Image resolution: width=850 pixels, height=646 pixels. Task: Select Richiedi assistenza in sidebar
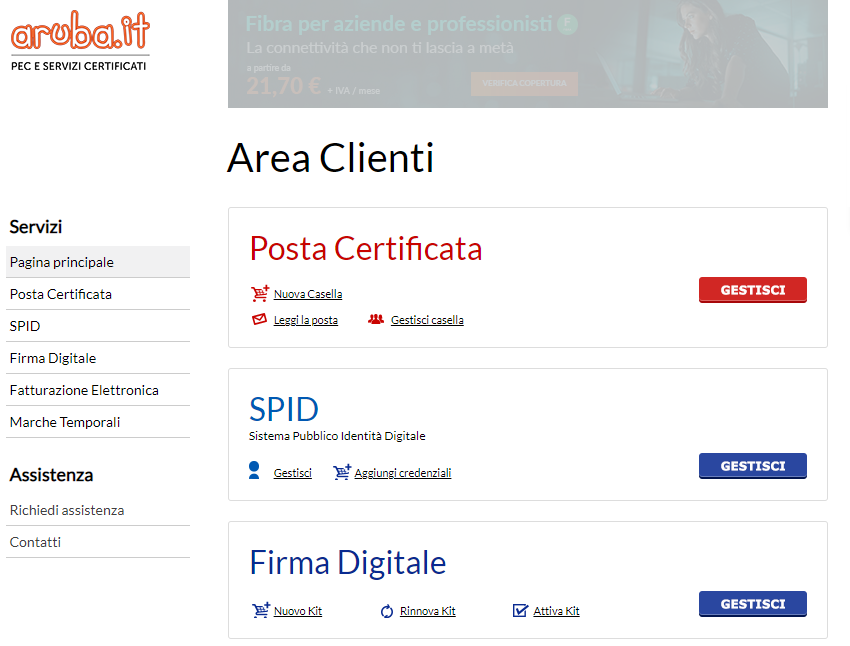tap(98, 510)
